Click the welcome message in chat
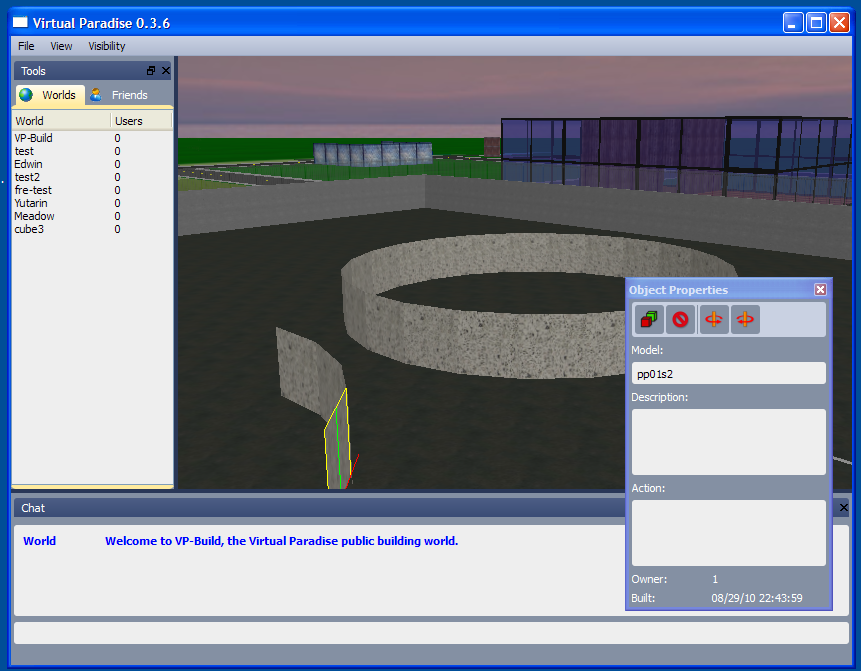Screen dimensions: 861x671 tap(281, 541)
